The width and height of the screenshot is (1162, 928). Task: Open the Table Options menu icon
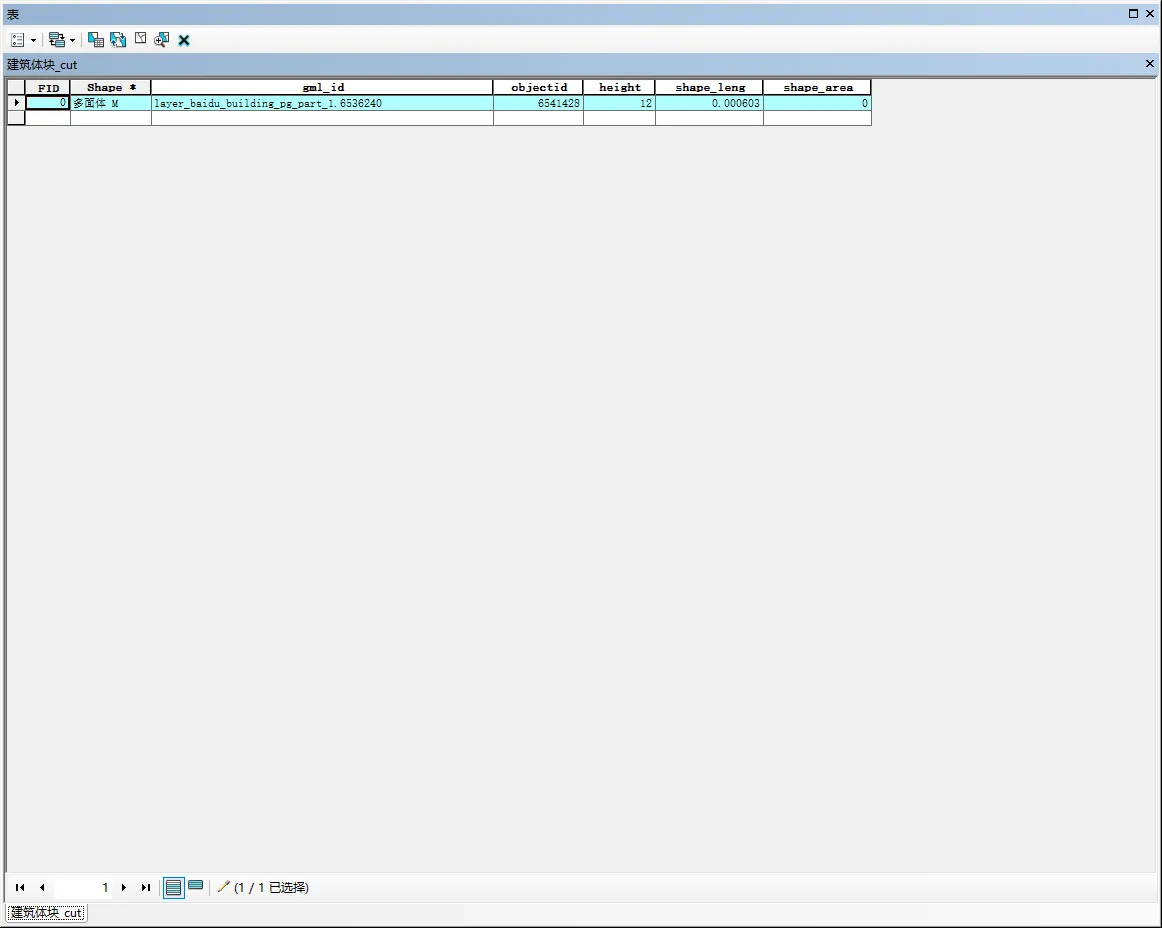pos(18,40)
